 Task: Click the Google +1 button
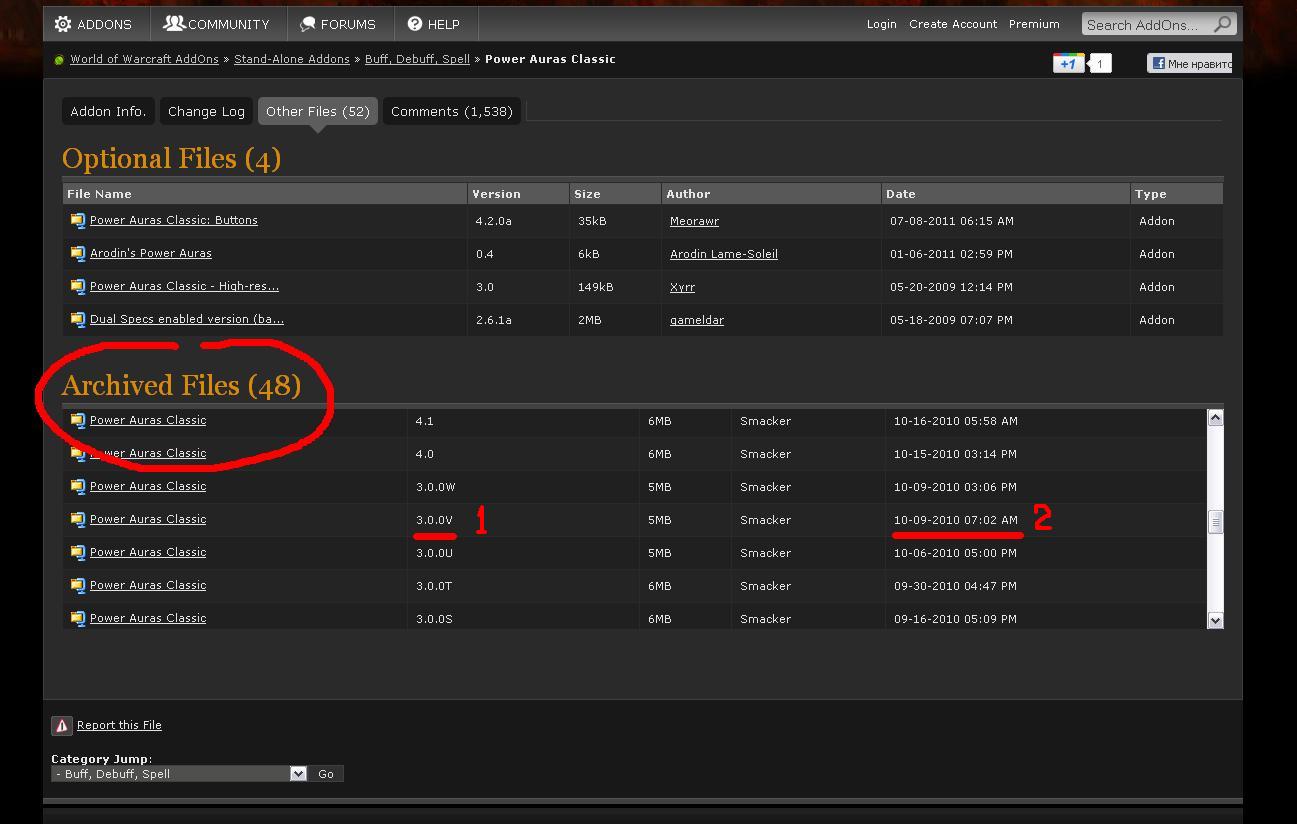(x=1068, y=63)
